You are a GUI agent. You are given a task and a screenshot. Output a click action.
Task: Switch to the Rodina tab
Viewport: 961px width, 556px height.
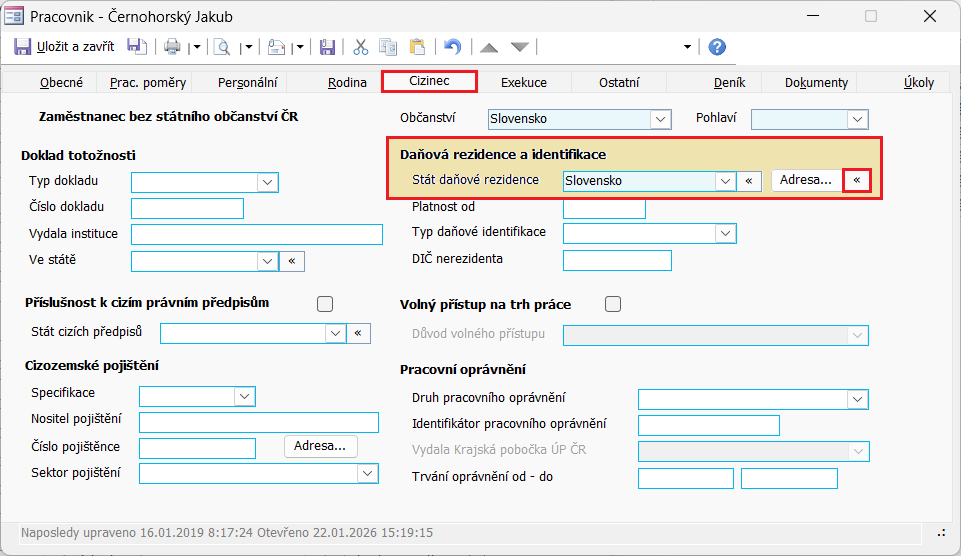point(347,83)
